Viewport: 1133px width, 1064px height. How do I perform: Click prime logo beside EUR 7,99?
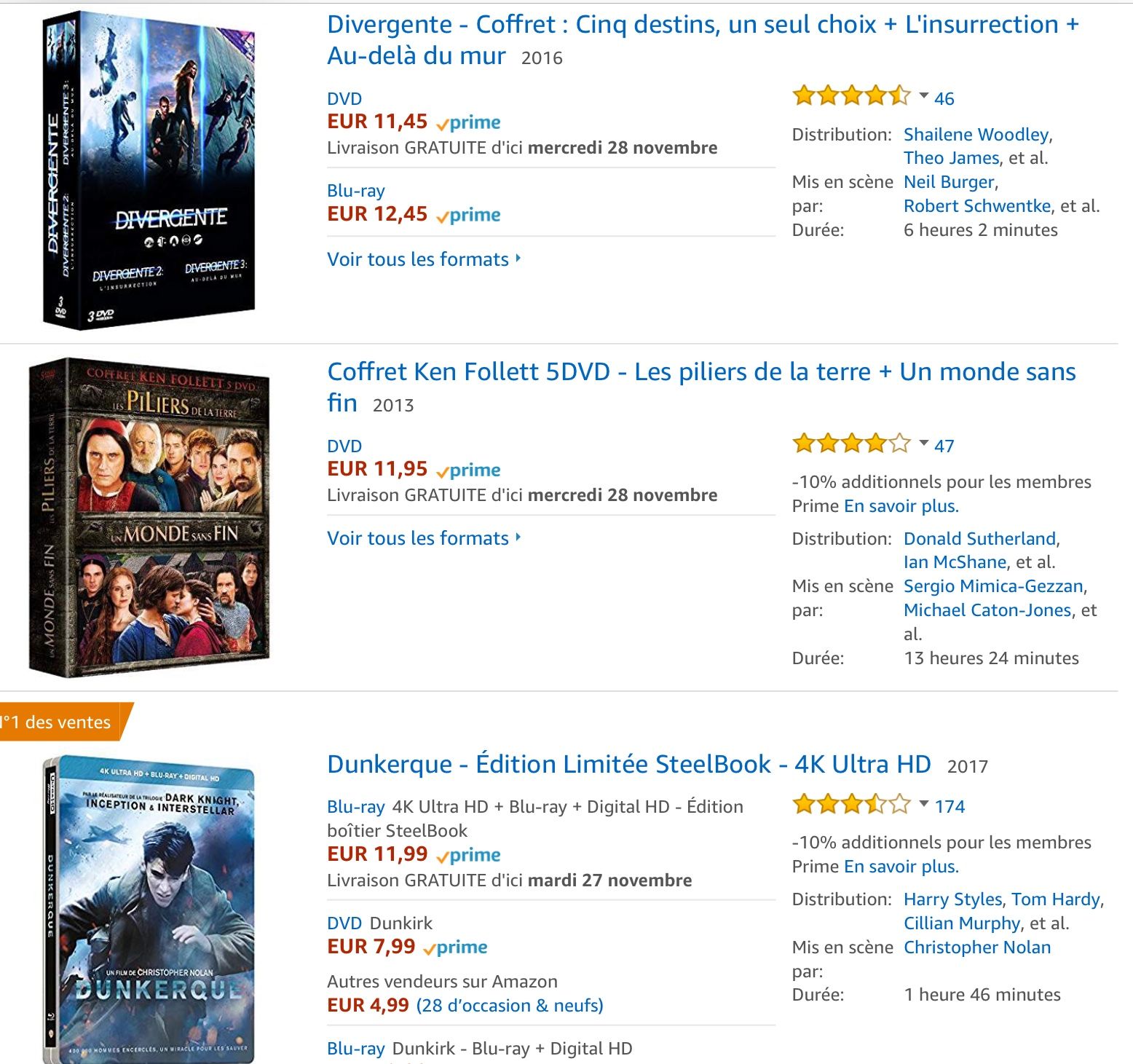pyautogui.click(x=456, y=947)
